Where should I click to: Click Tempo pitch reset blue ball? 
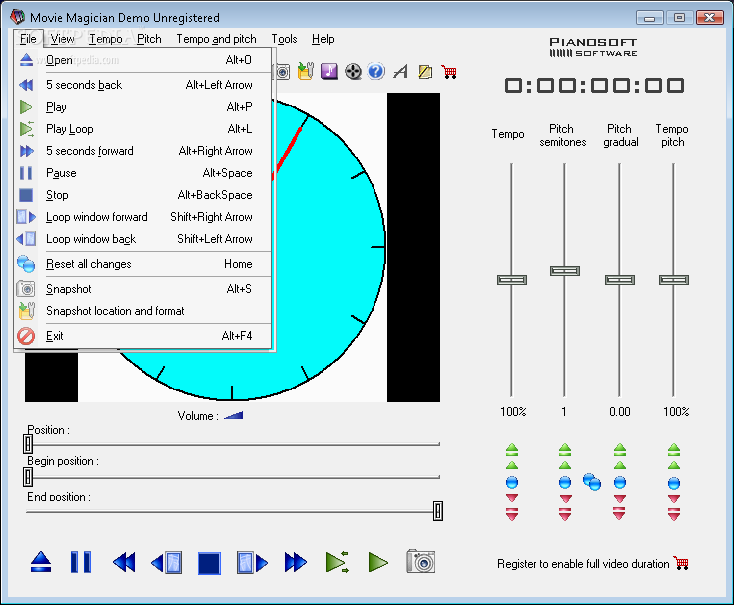674,483
